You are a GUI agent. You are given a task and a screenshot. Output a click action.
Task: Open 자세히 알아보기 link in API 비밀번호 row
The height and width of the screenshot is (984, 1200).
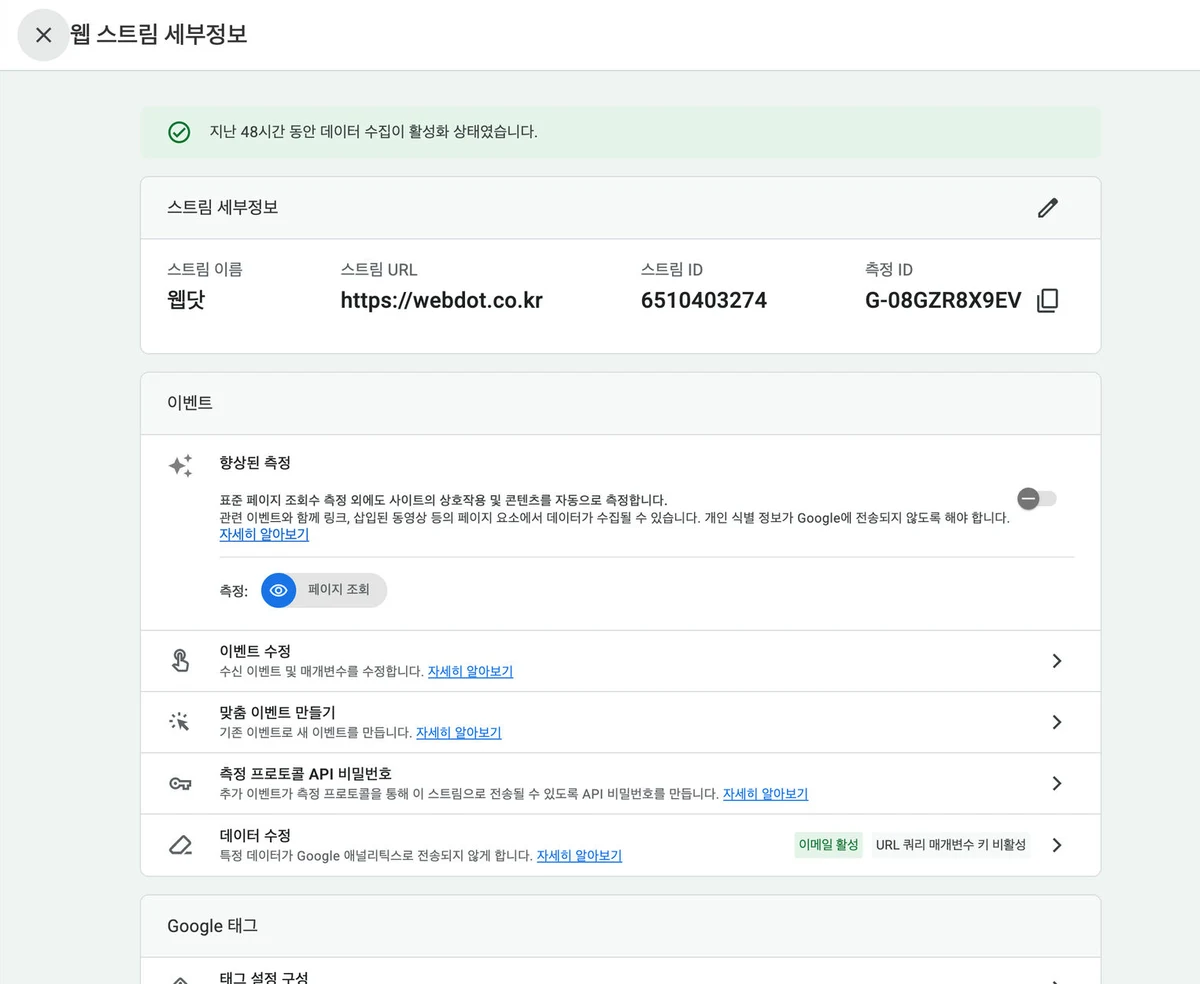click(x=765, y=794)
